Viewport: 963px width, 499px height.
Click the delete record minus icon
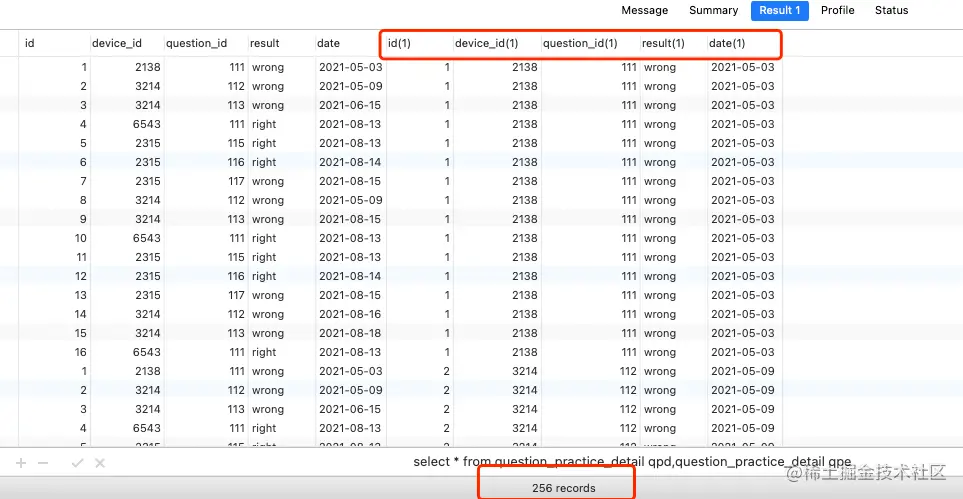(x=43, y=463)
